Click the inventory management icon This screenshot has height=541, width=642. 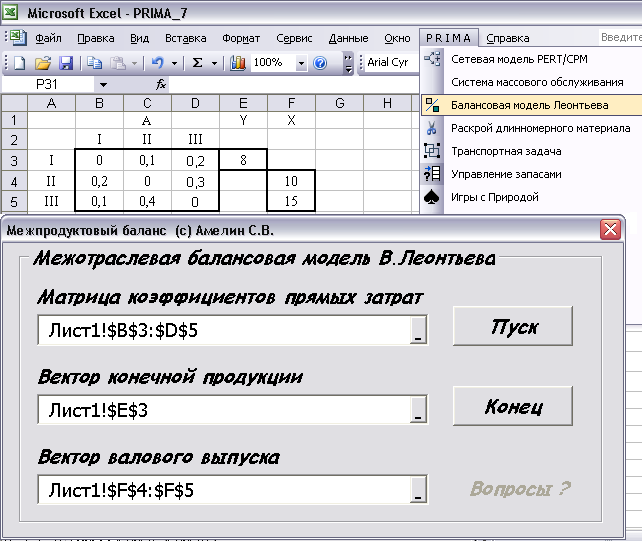pyautogui.click(x=432, y=174)
